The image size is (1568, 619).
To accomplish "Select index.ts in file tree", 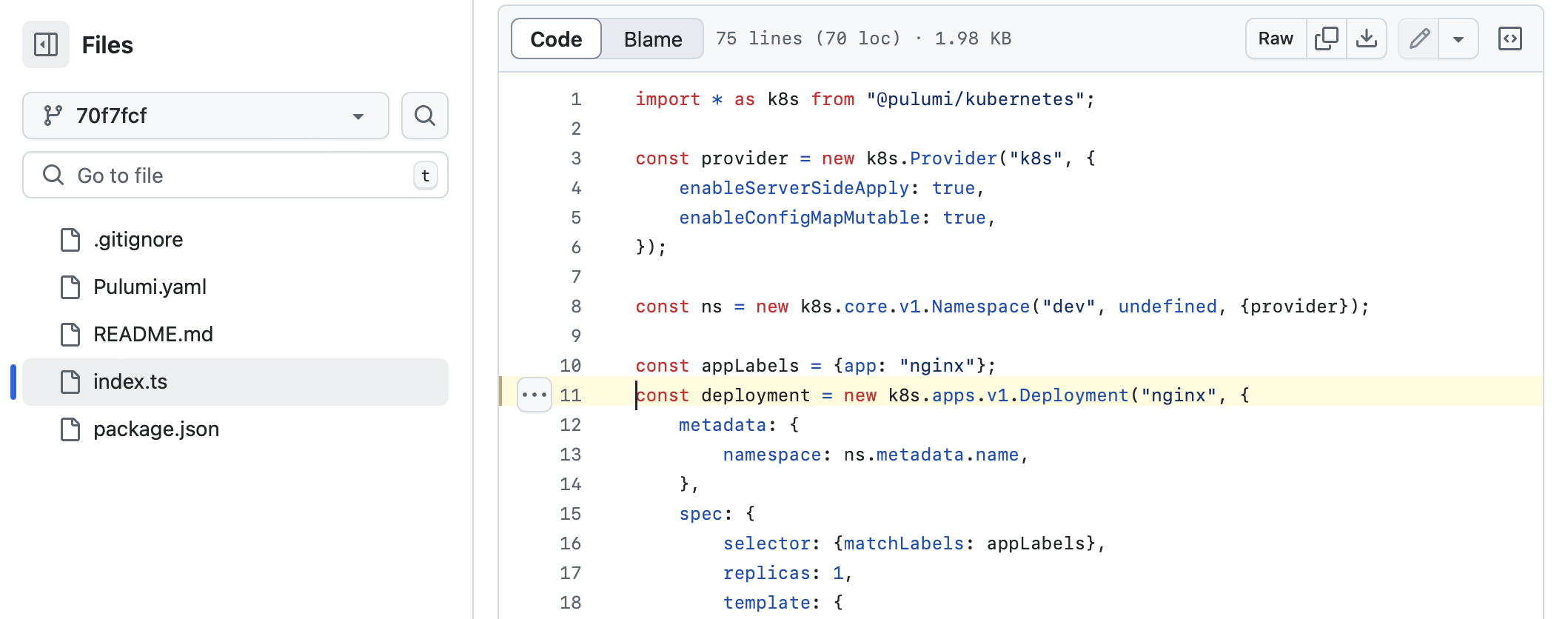I will click(x=235, y=382).
